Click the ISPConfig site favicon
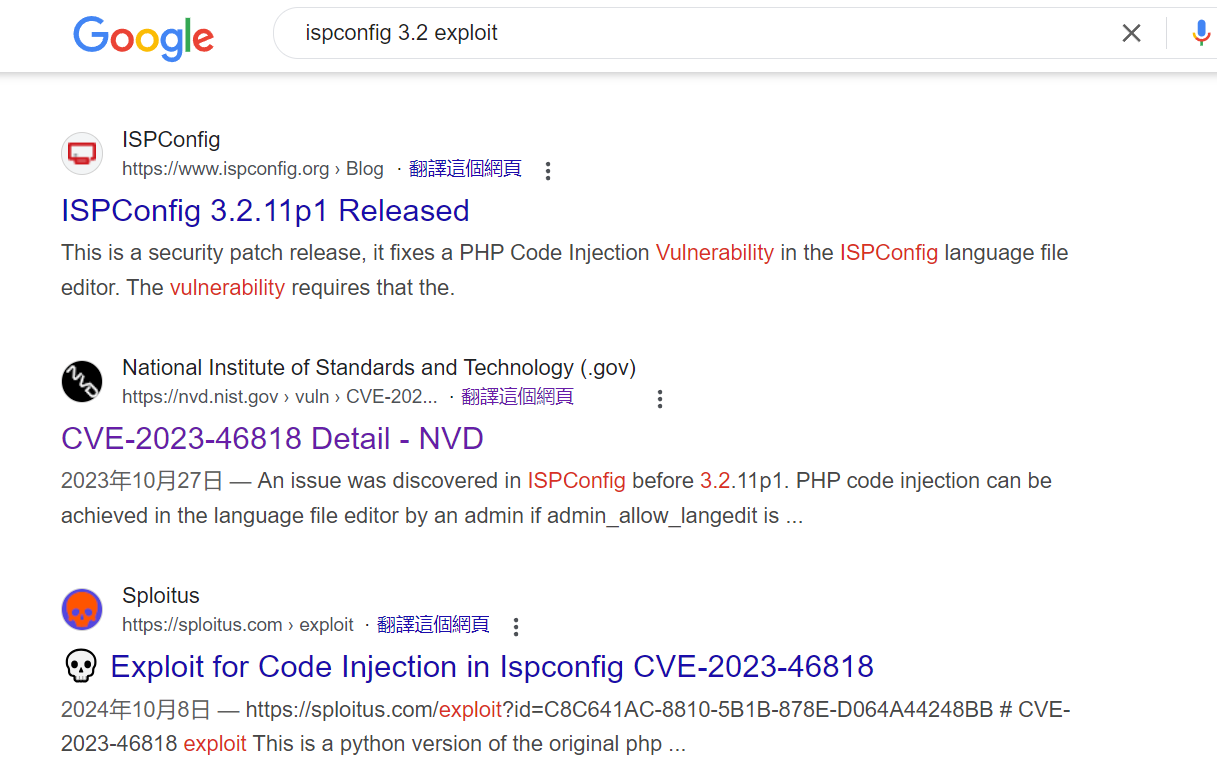This screenshot has width=1217, height=765. point(82,153)
